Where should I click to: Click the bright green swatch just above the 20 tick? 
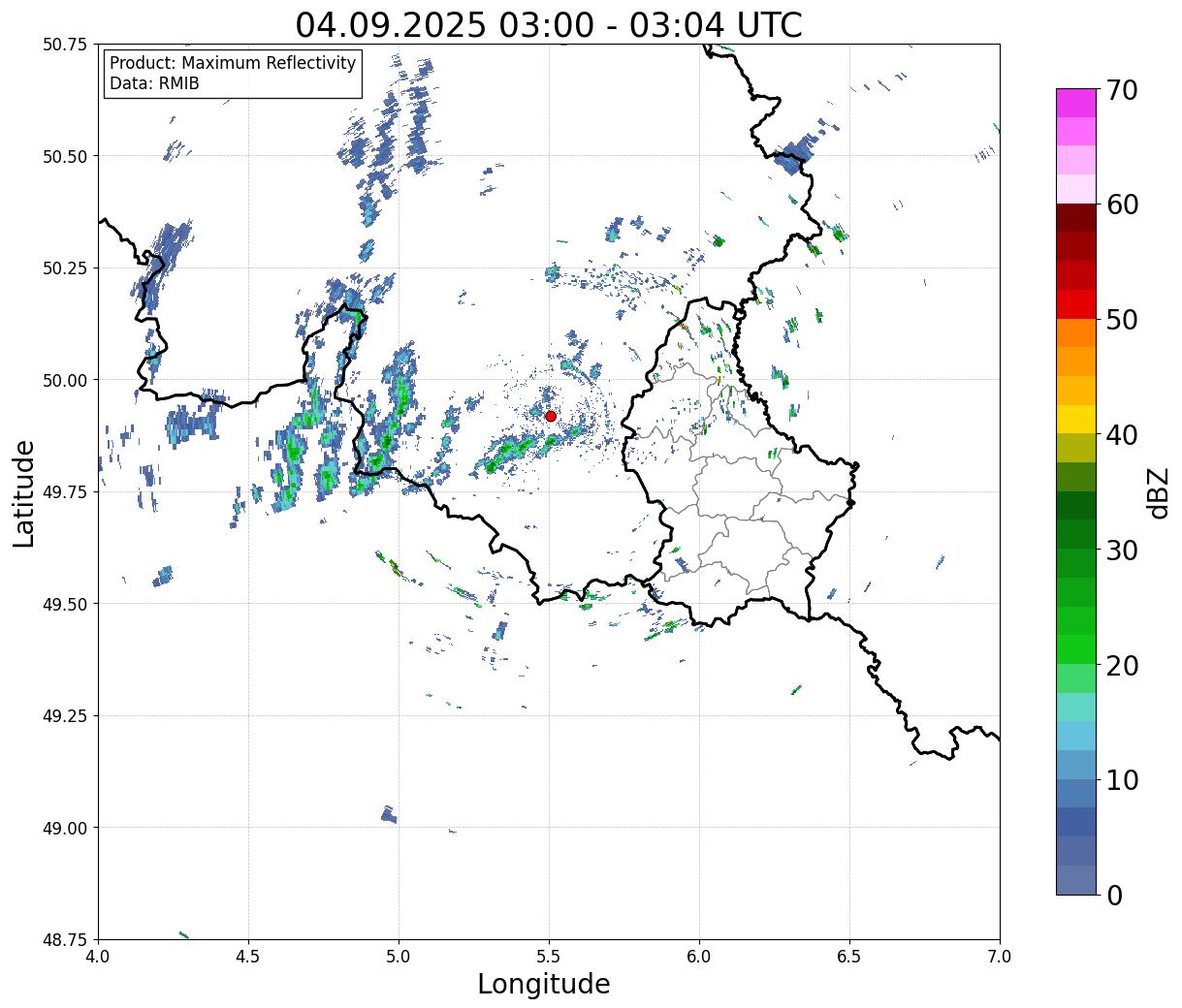pos(1076,649)
